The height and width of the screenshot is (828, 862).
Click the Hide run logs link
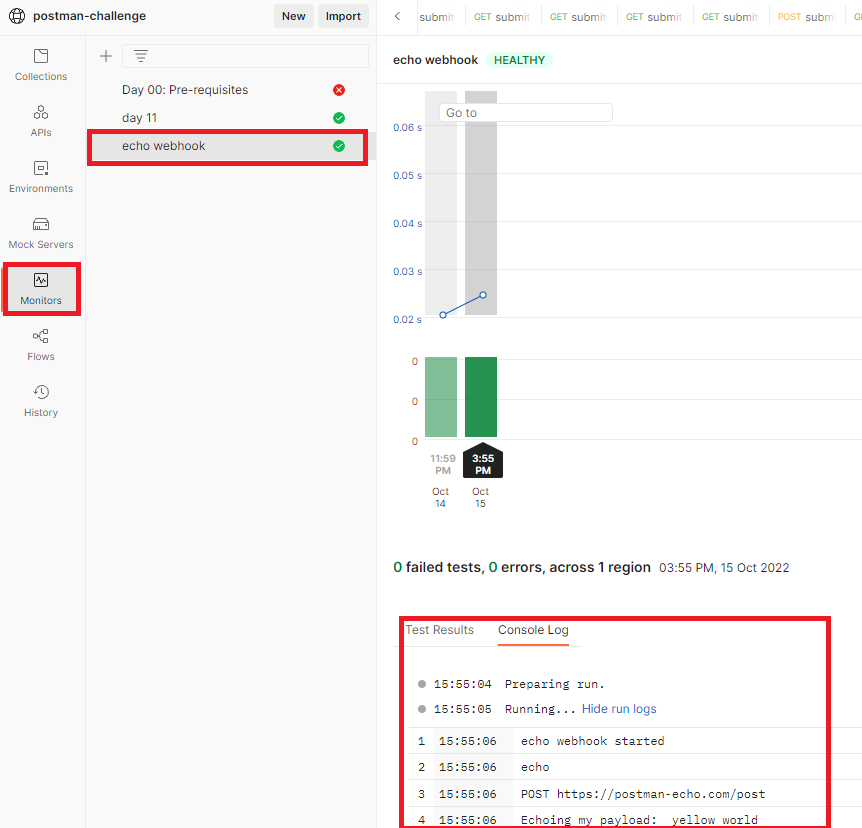(x=619, y=709)
